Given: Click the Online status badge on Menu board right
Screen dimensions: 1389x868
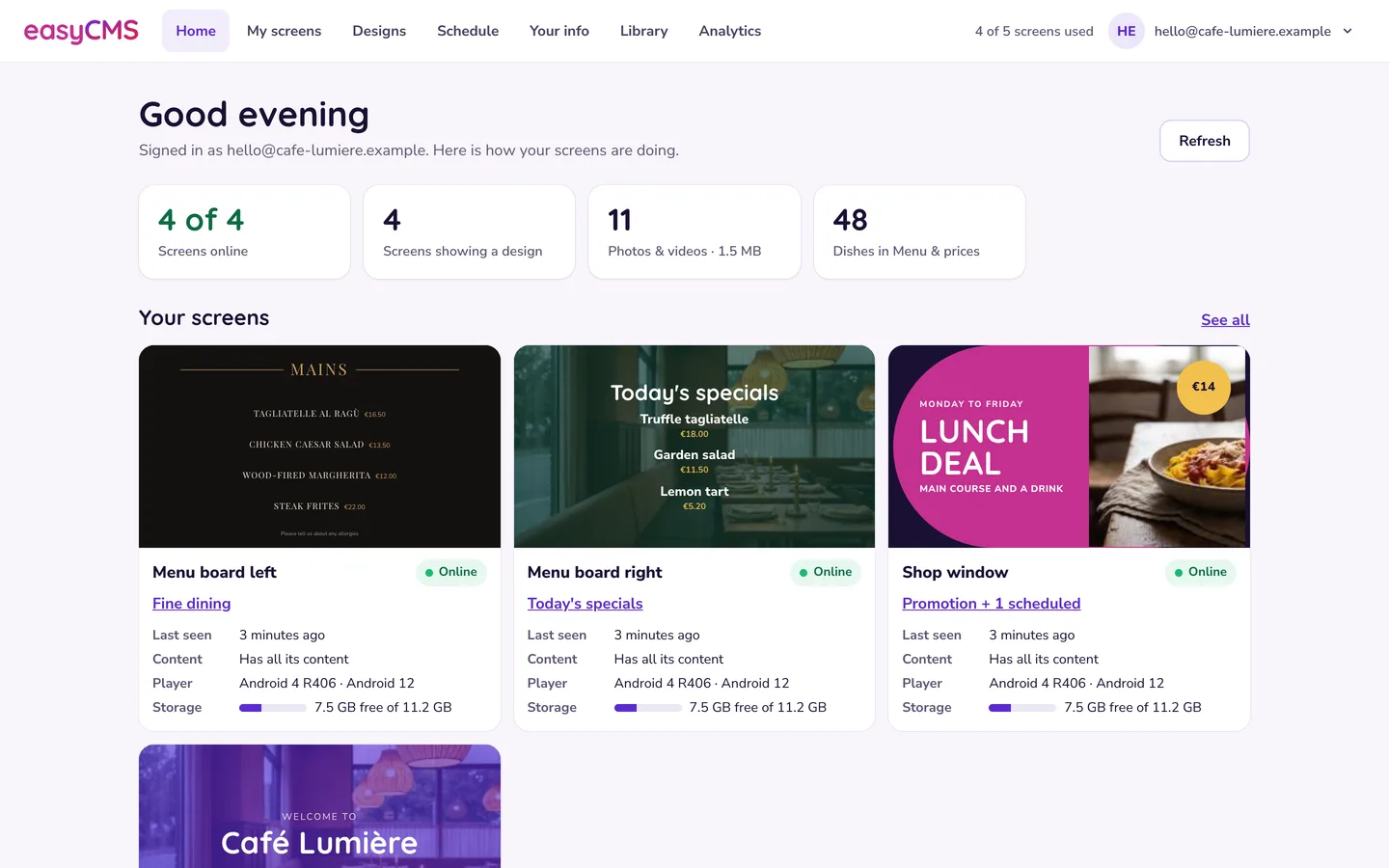Looking at the screenshot, I should (826, 572).
